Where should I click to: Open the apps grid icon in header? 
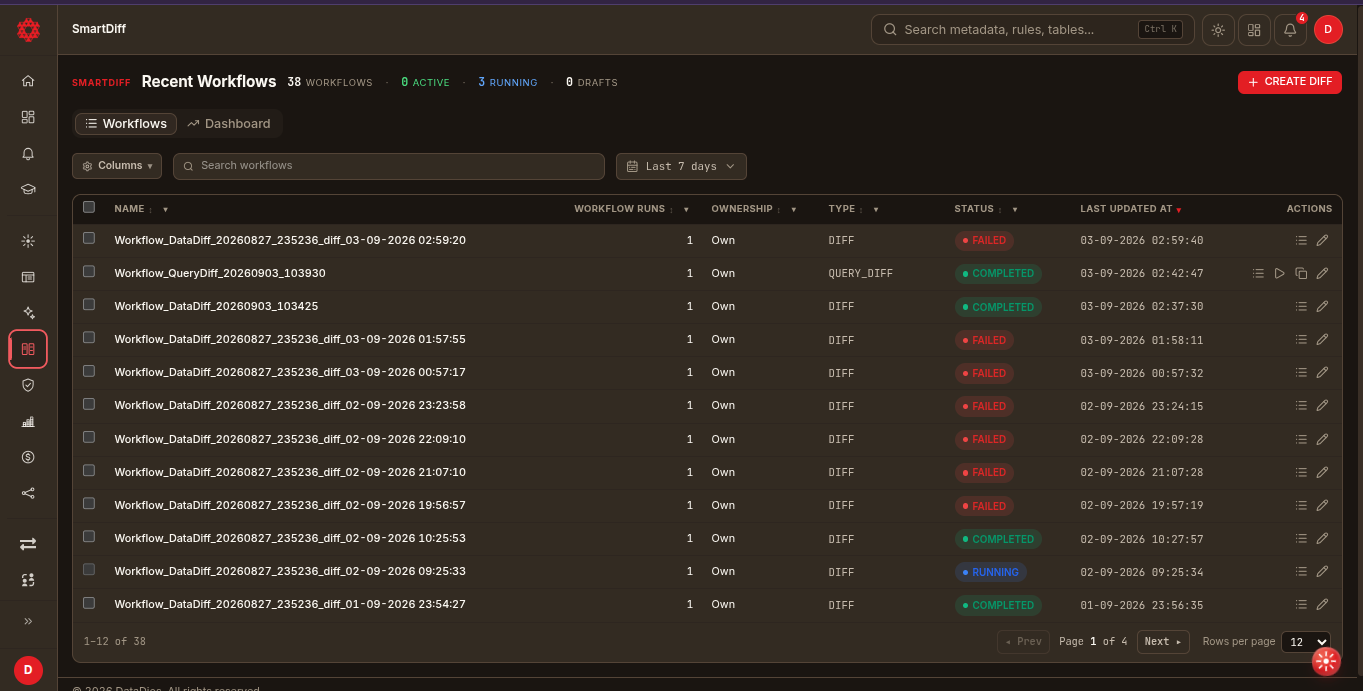[1254, 30]
